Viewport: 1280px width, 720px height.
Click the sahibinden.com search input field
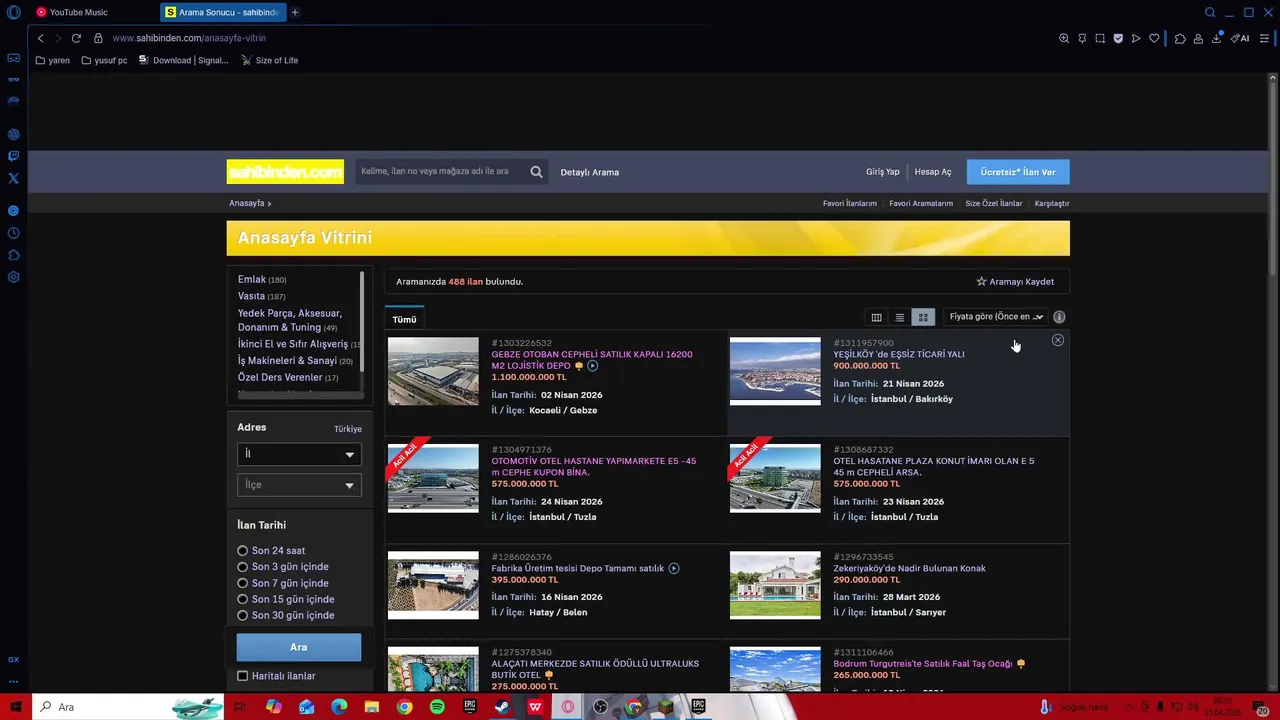(440, 172)
